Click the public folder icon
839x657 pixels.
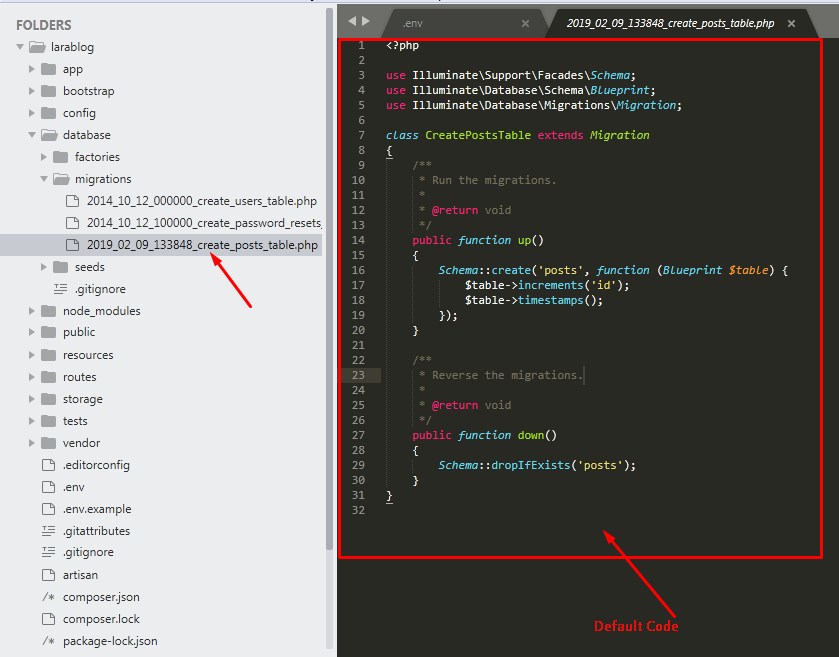(49, 332)
